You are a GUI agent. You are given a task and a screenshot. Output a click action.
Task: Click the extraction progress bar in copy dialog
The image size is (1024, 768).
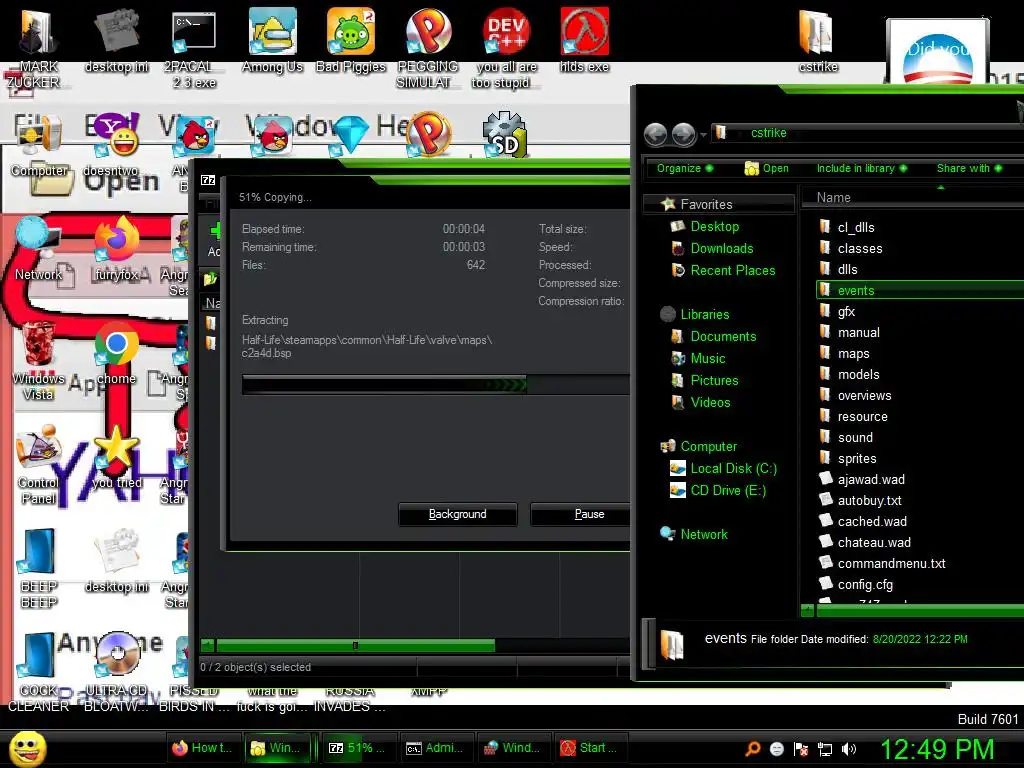click(436, 385)
